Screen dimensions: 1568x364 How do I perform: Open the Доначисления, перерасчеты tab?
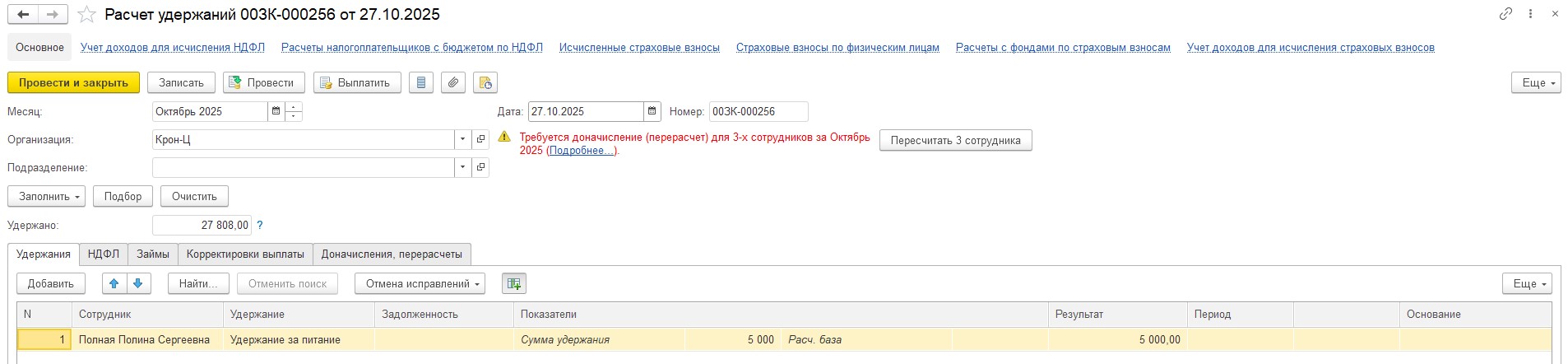pyautogui.click(x=392, y=254)
